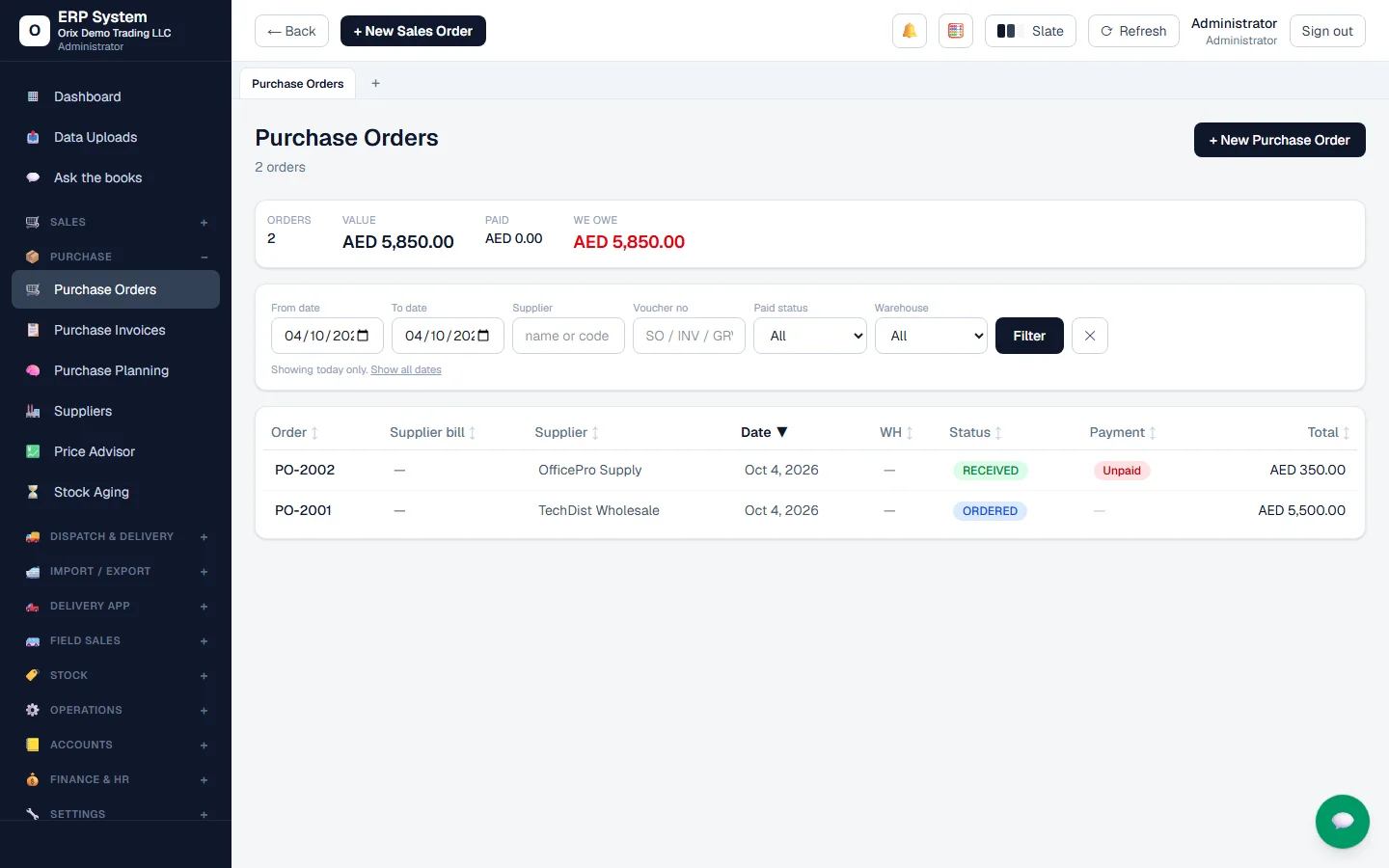Click the ERP System logo icon

pos(35,31)
